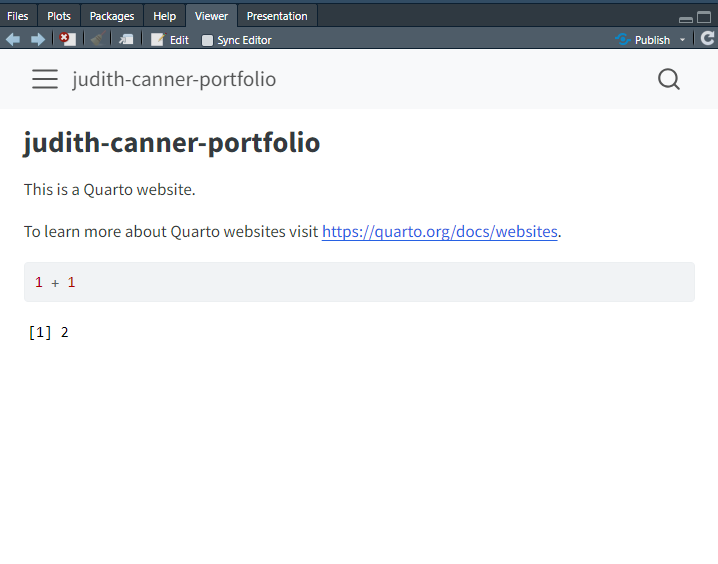Open the quarto.org/docs/websites link
718x564 pixels.
point(440,231)
